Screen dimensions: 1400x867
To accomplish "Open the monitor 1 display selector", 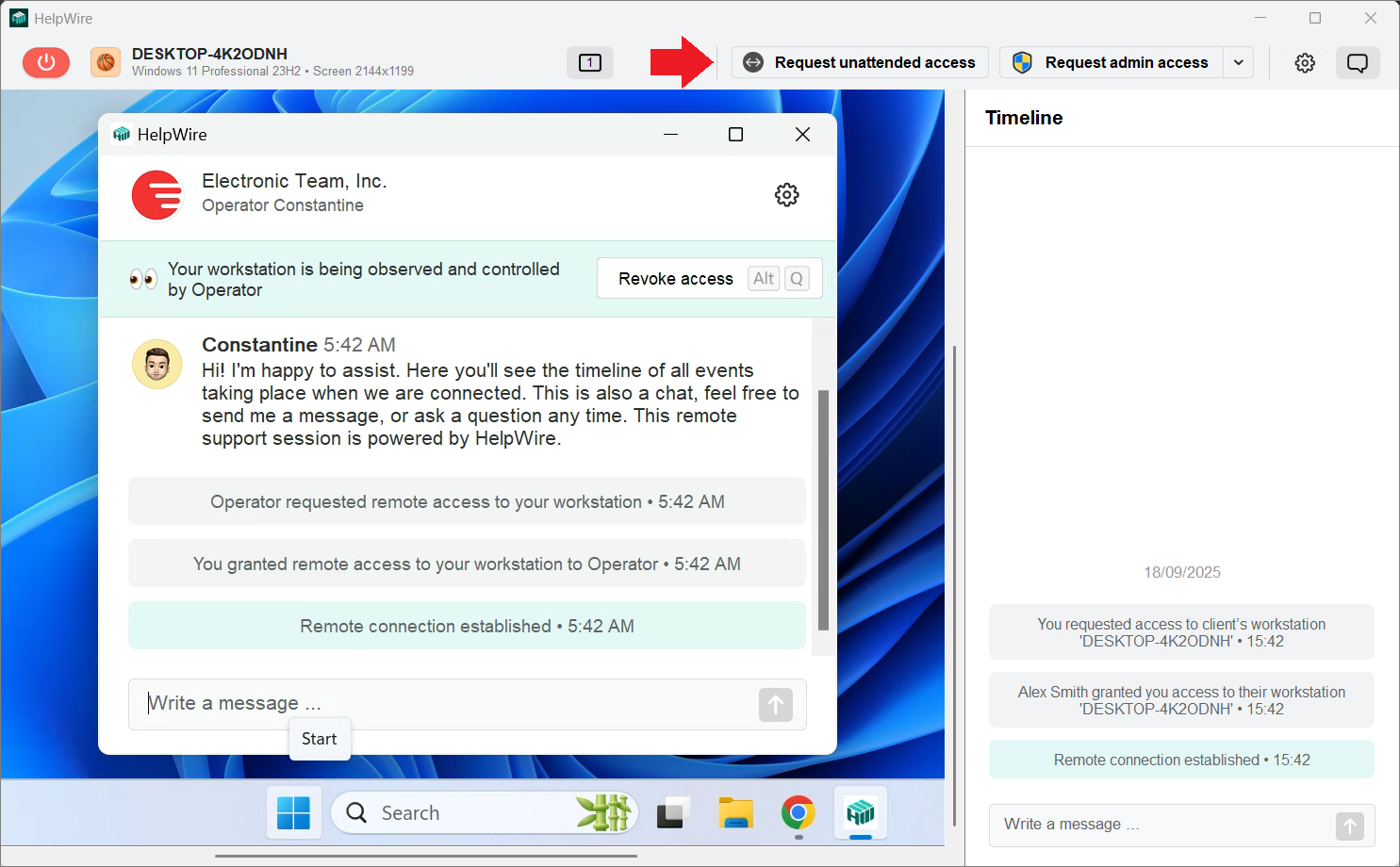I will tap(589, 62).
